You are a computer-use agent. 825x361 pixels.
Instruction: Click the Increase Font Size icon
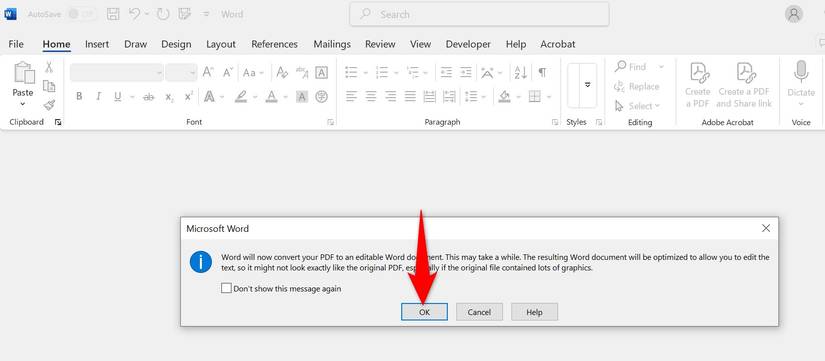[x=208, y=73]
